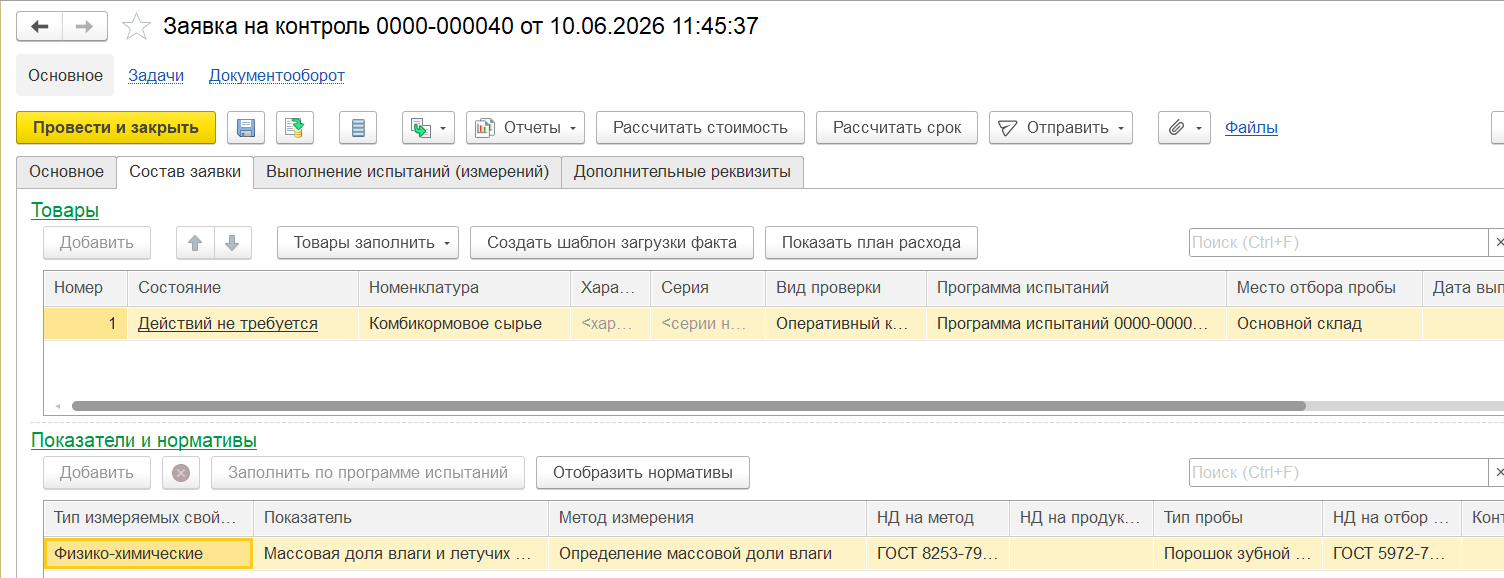Click the delete indicator row icon

click(181, 473)
